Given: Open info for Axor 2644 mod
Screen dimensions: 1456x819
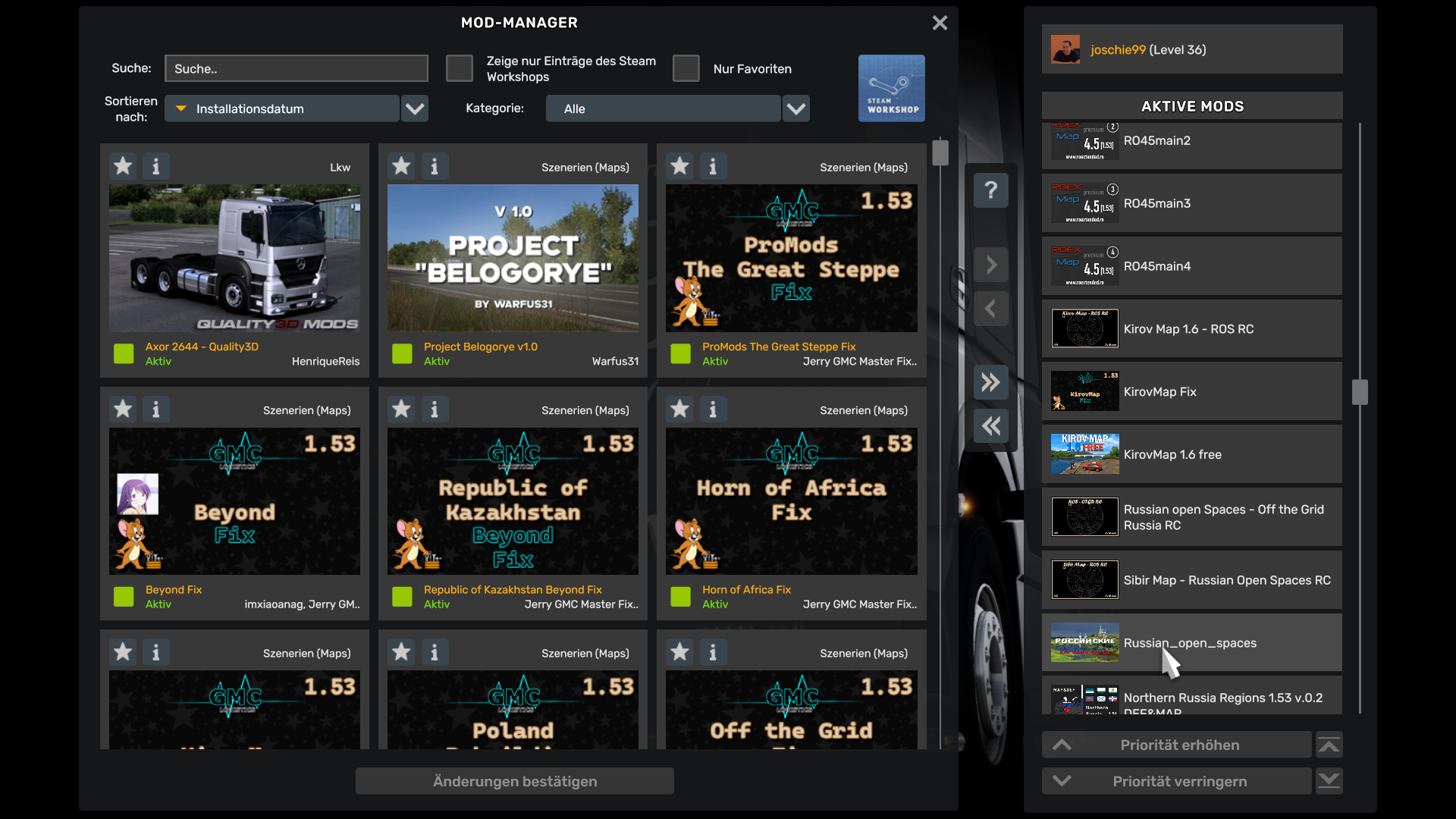Looking at the screenshot, I should [x=156, y=166].
